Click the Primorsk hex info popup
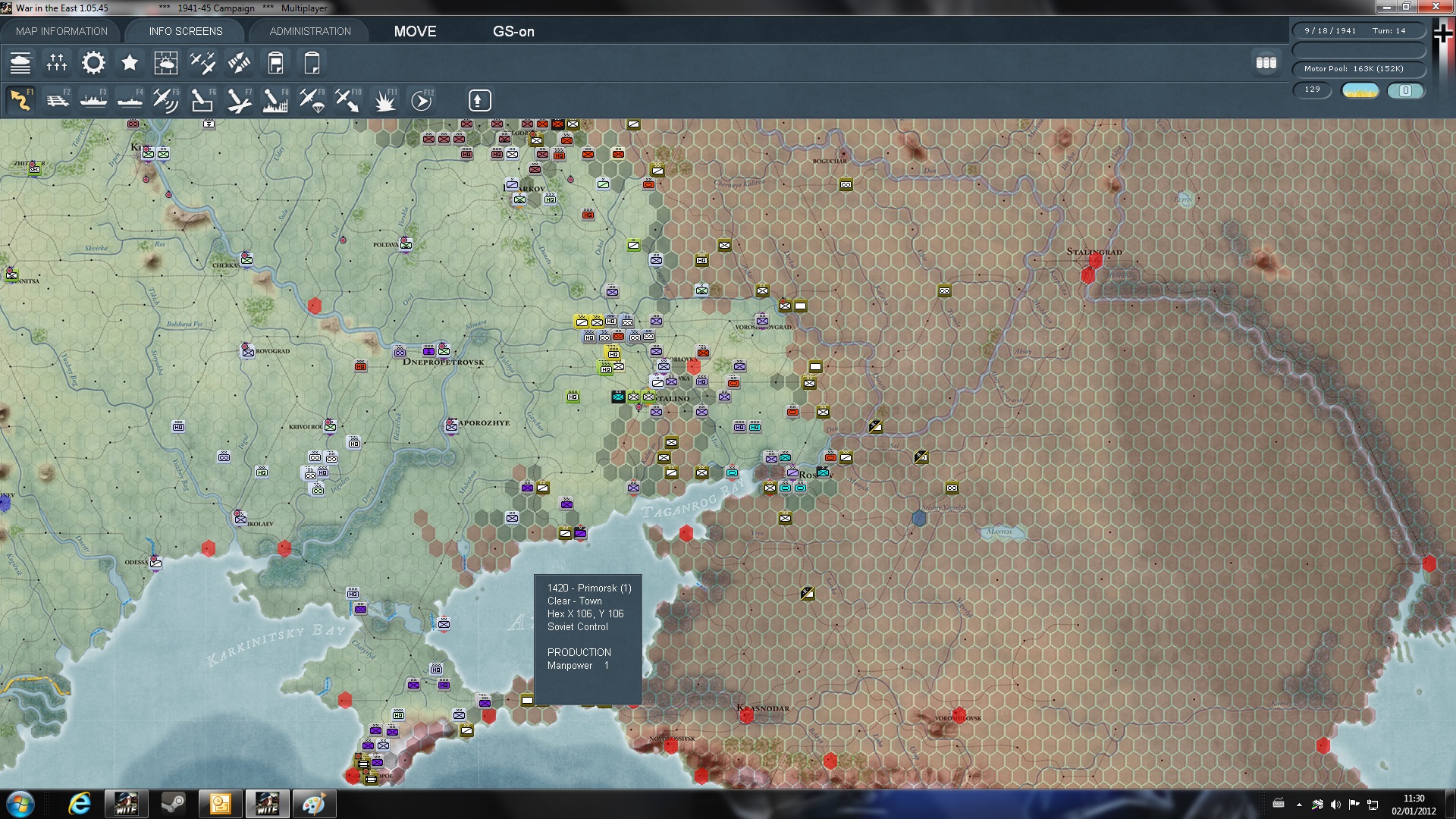This screenshot has height=819, width=1456. click(588, 640)
